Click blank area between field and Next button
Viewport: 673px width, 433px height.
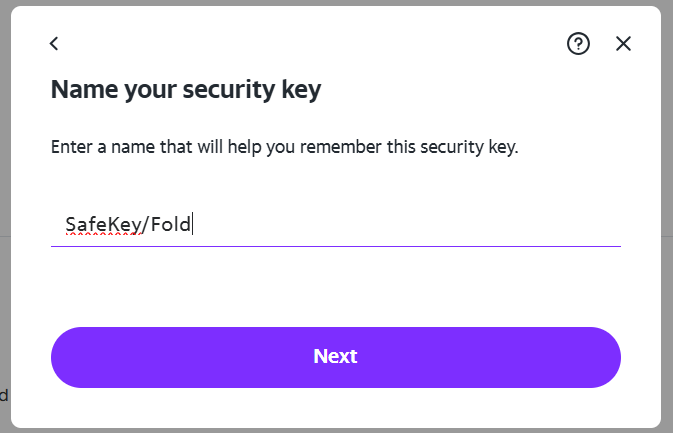click(x=335, y=286)
